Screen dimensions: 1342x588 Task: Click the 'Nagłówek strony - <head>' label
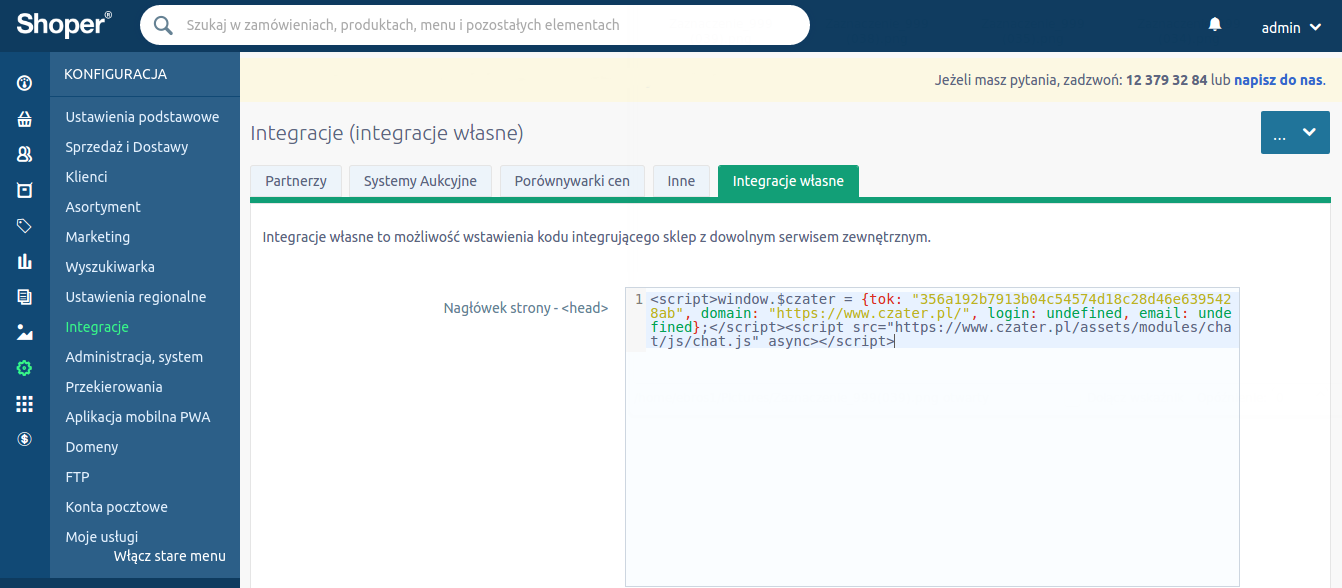(x=526, y=308)
